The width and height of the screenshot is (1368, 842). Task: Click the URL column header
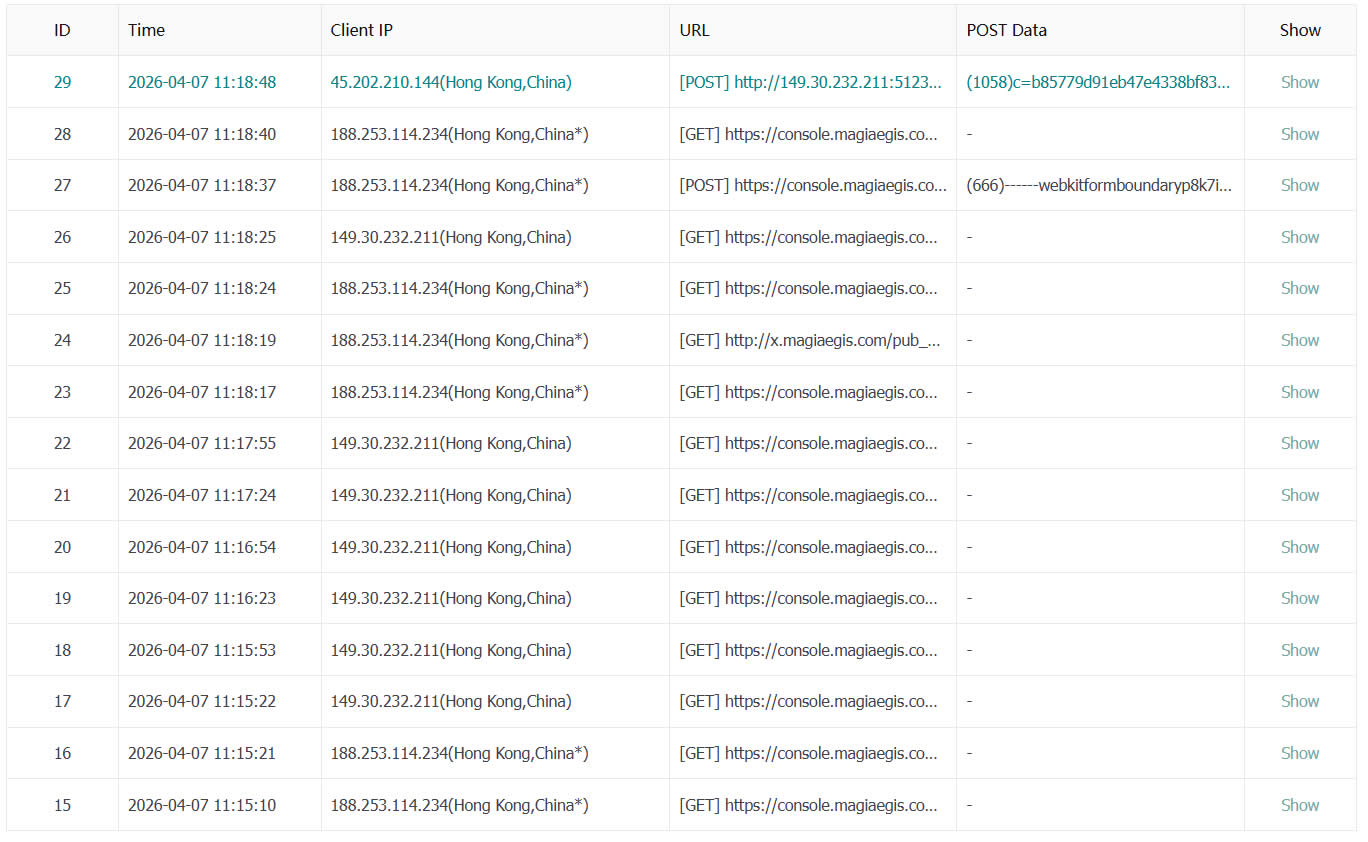point(694,30)
